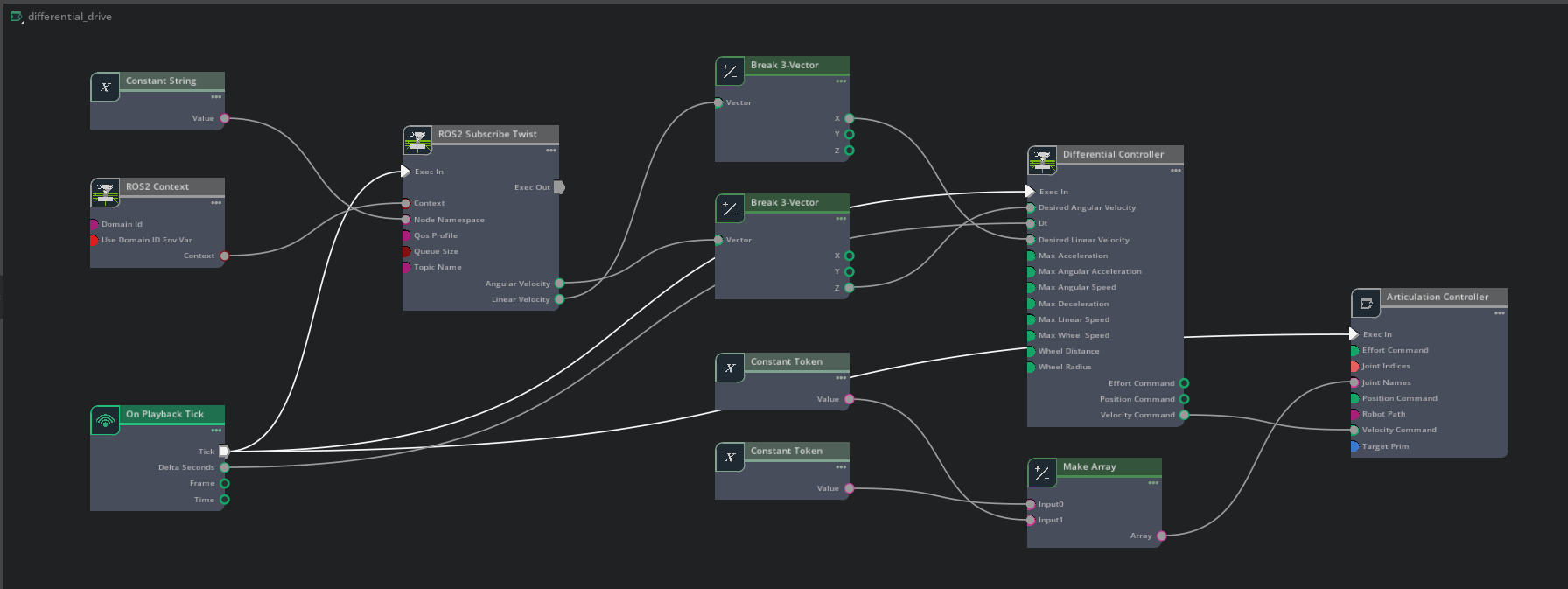Open the differential_drive graph tab
The width and height of the screenshot is (1568, 589).
click(x=69, y=17)
